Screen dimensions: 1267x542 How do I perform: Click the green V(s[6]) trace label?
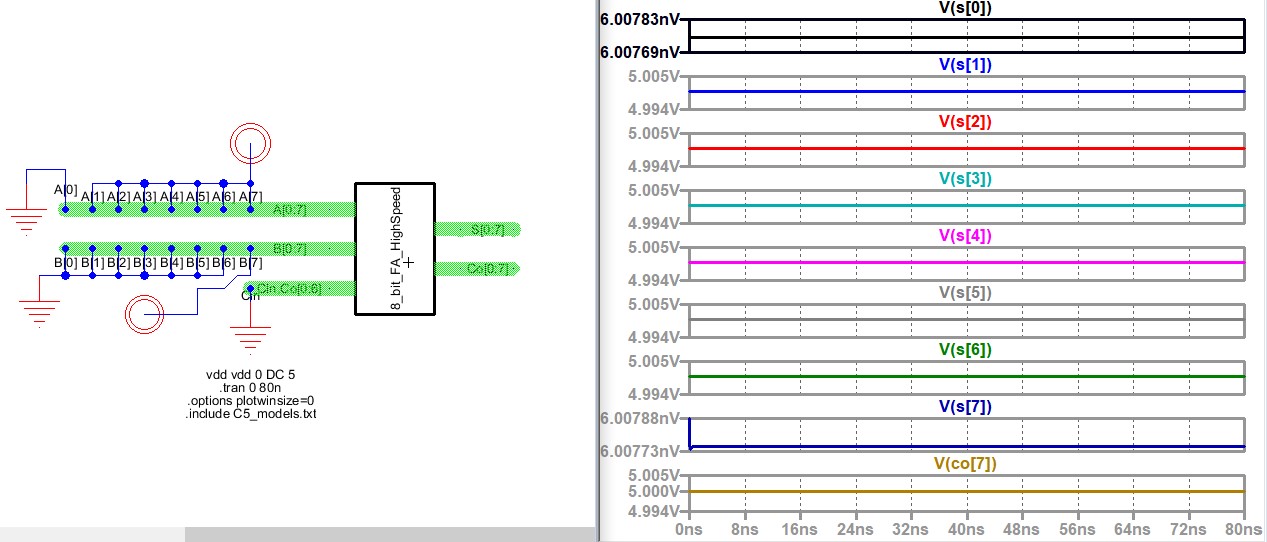[x=964, y=350]
